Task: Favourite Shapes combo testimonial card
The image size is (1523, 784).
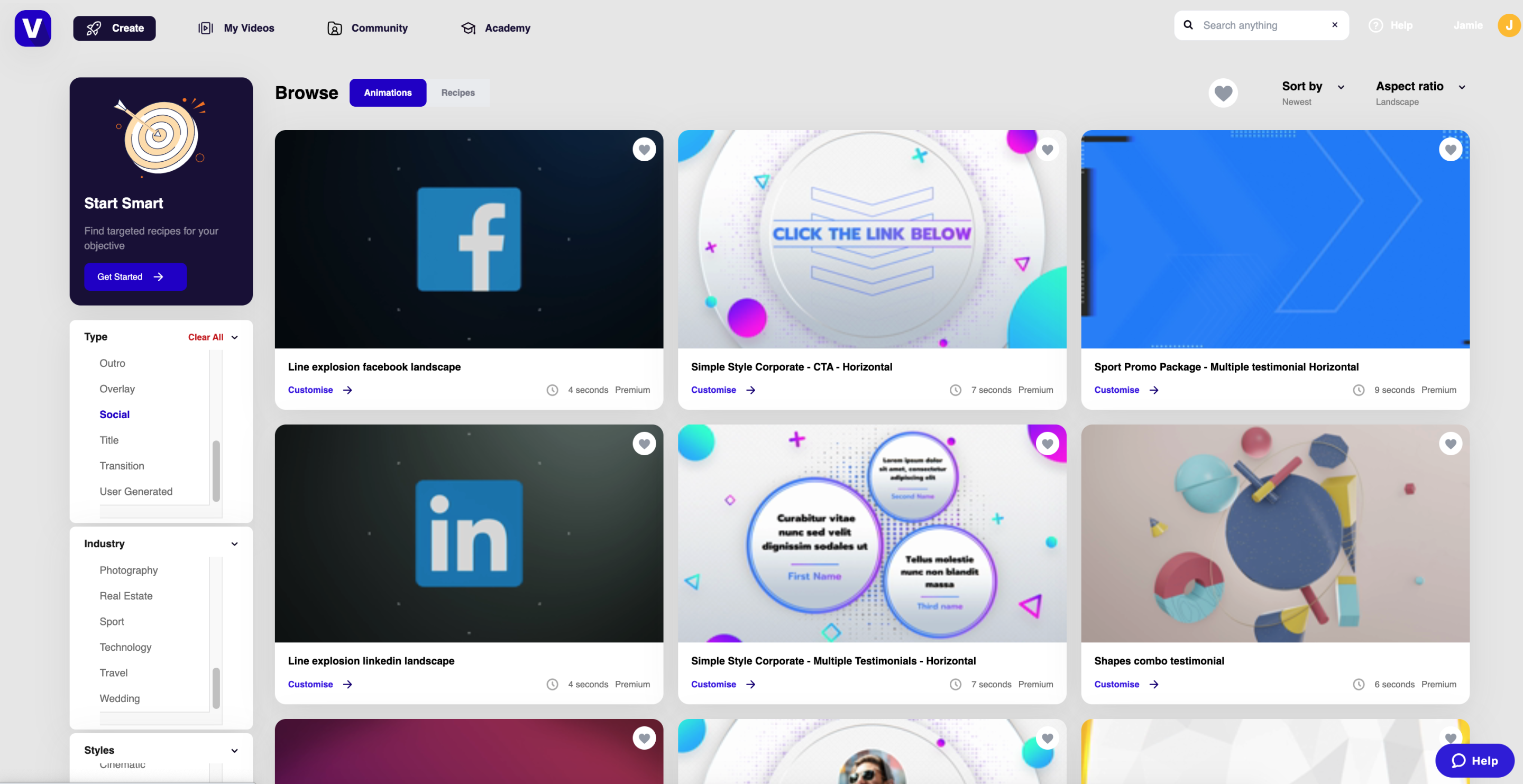Action: (1450, 444)
